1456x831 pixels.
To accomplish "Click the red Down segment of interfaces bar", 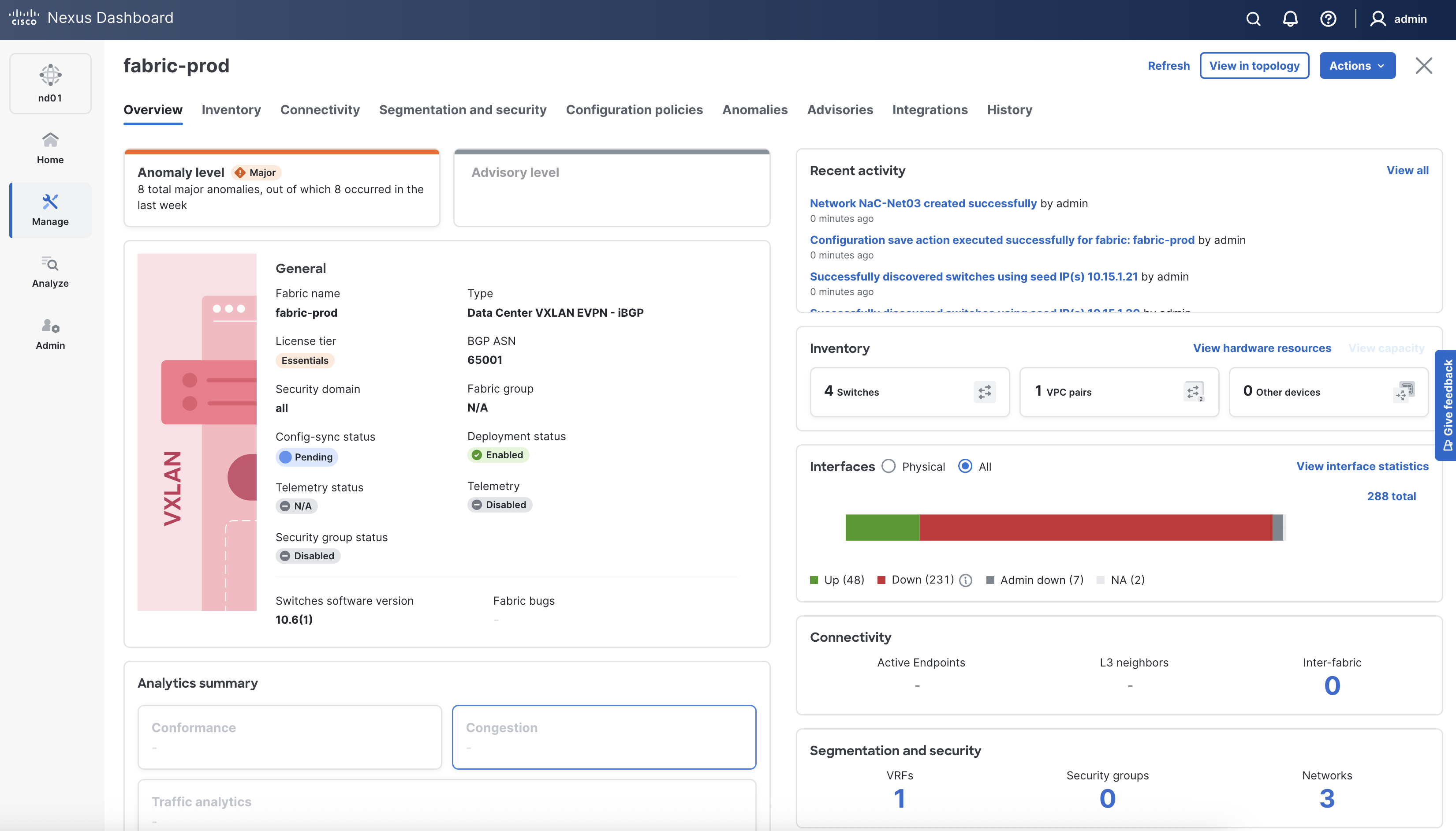I will point(1095,528).
